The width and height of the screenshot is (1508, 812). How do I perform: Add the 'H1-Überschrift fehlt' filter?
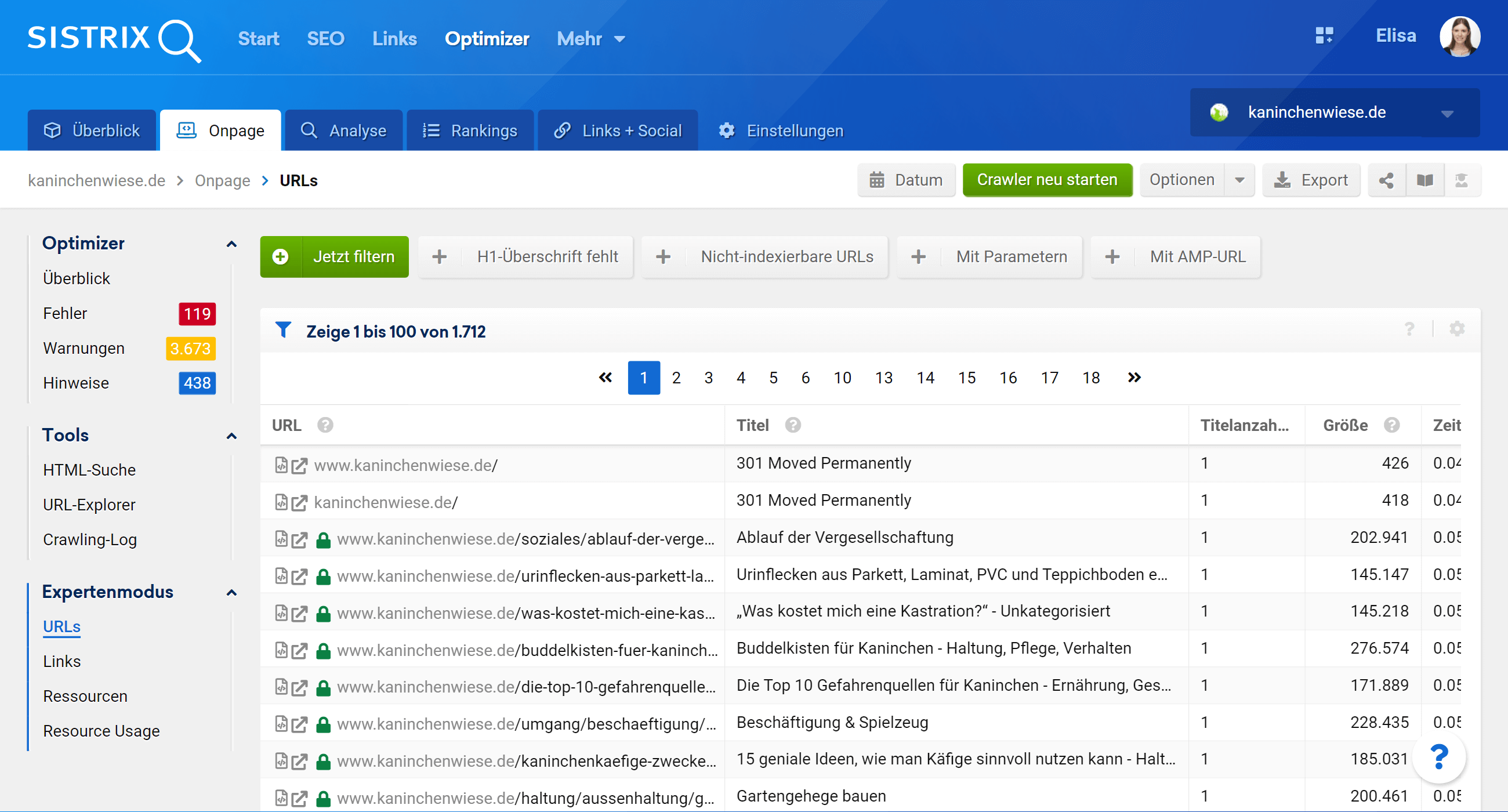click(x=525, y=256)
